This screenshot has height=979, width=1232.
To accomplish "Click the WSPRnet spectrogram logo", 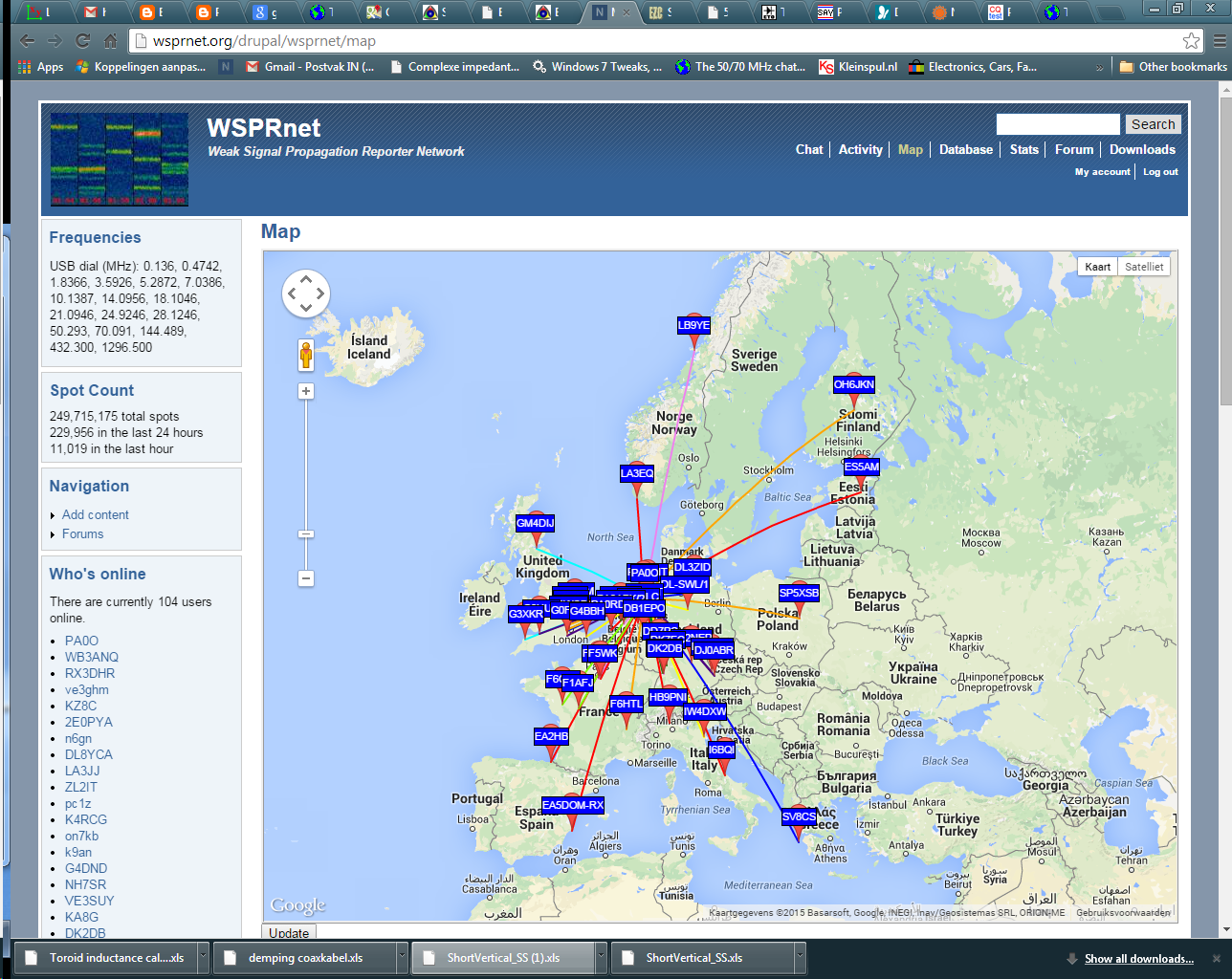I will (x=119, y=159).
